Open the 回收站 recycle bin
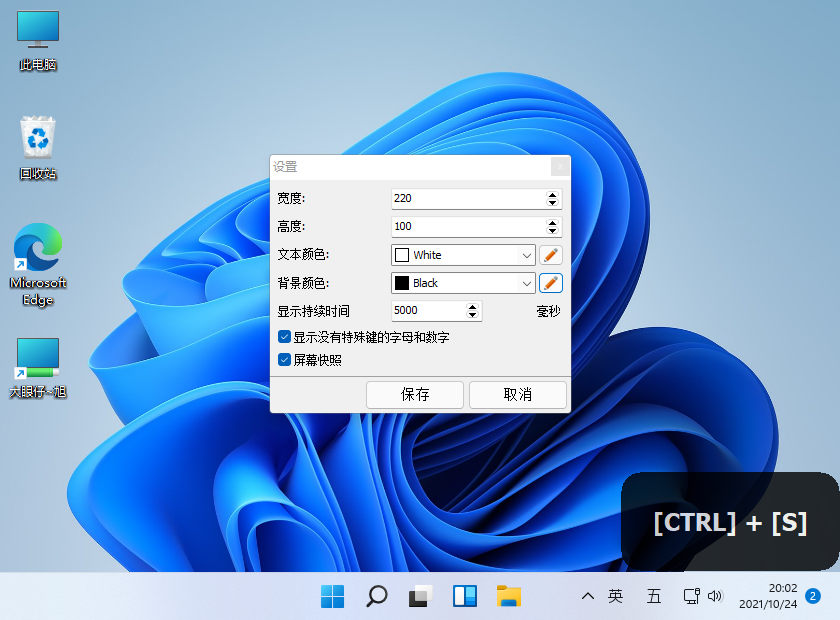Screen dimensions: 840x620 (x=36, y=133)
